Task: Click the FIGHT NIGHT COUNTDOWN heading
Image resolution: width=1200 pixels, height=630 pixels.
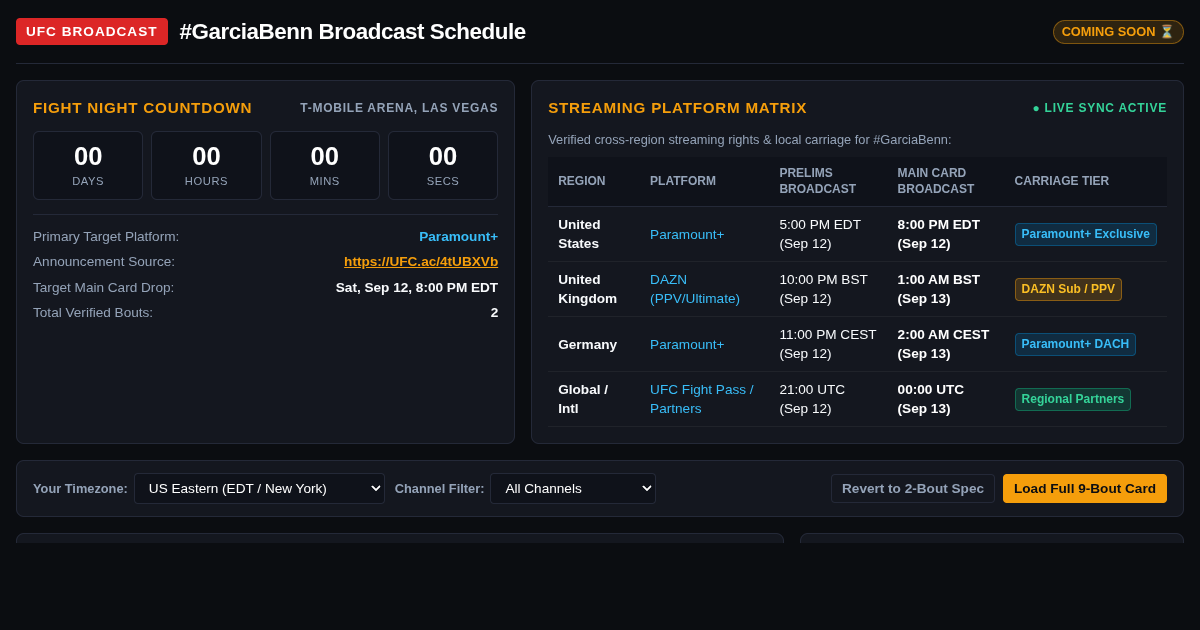Action: pos(143,108)
